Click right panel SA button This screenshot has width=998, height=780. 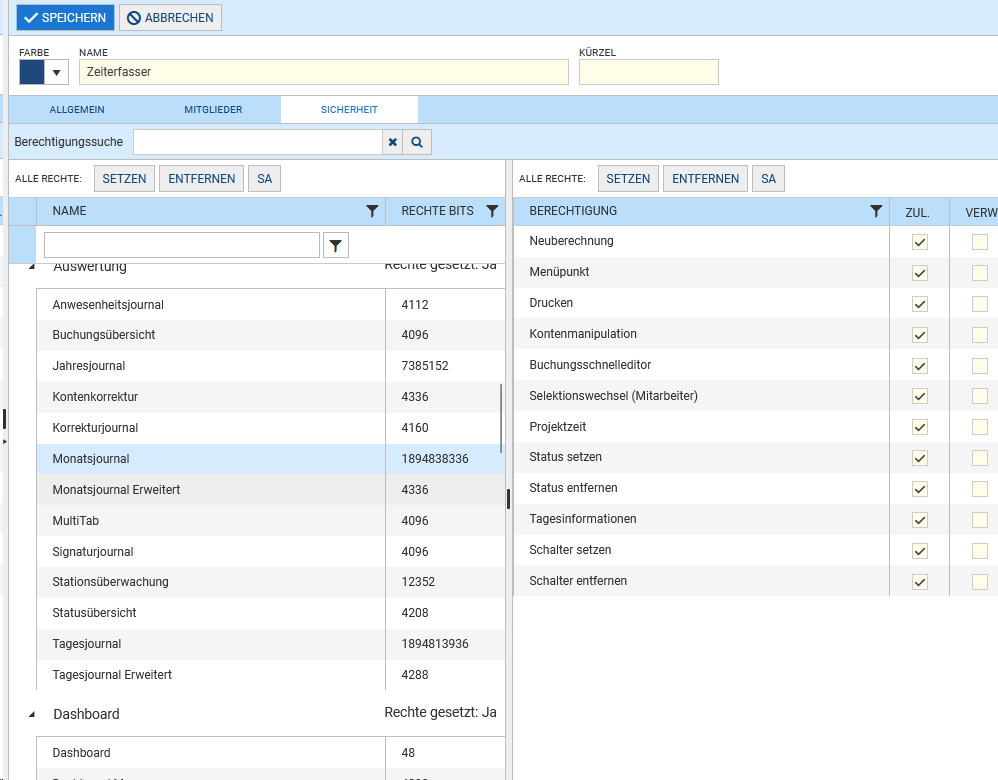768,179
